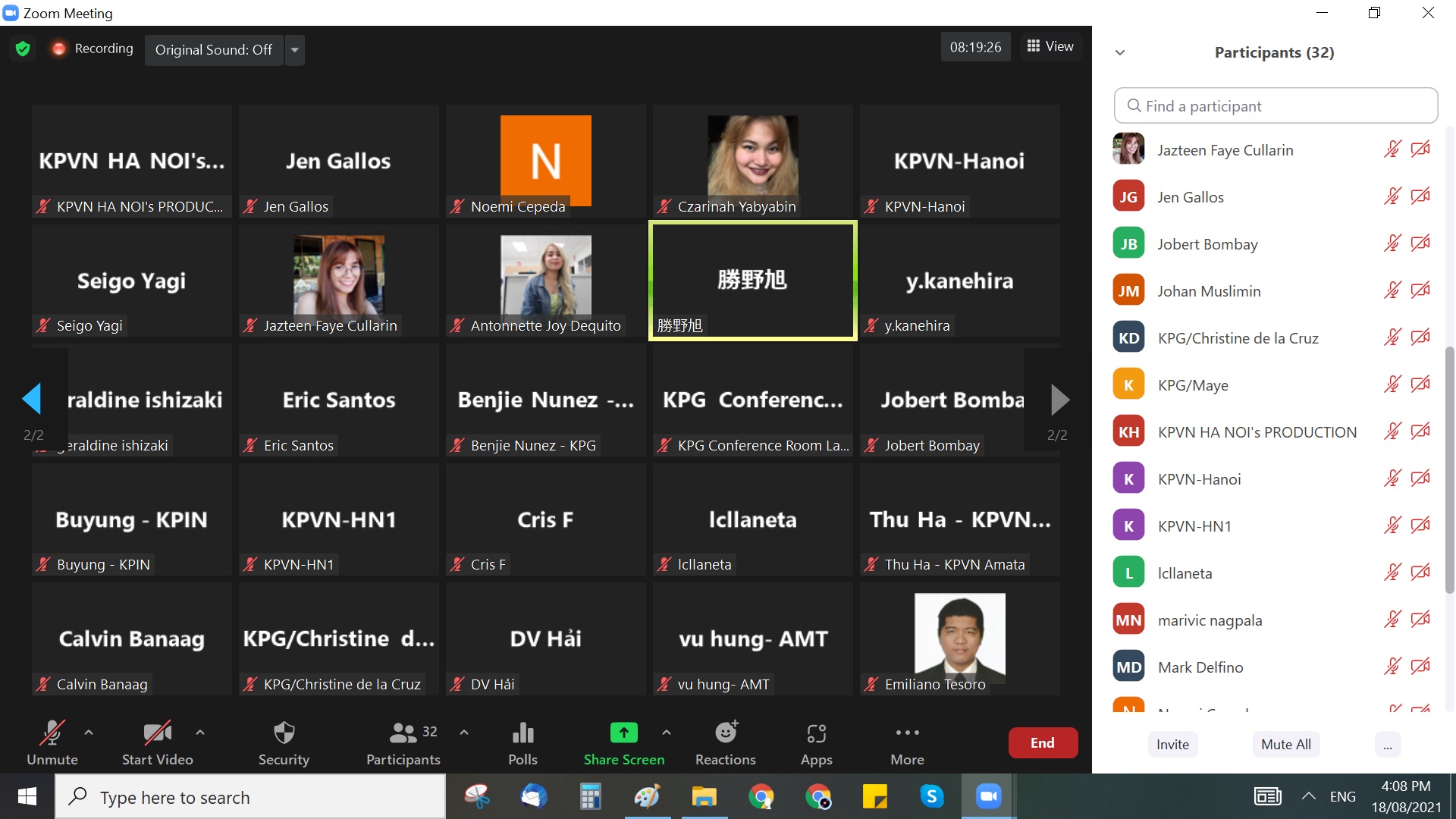Open Snipping Tool in the taskbar
1456x819 pixels.
click(x=476, y=796)
